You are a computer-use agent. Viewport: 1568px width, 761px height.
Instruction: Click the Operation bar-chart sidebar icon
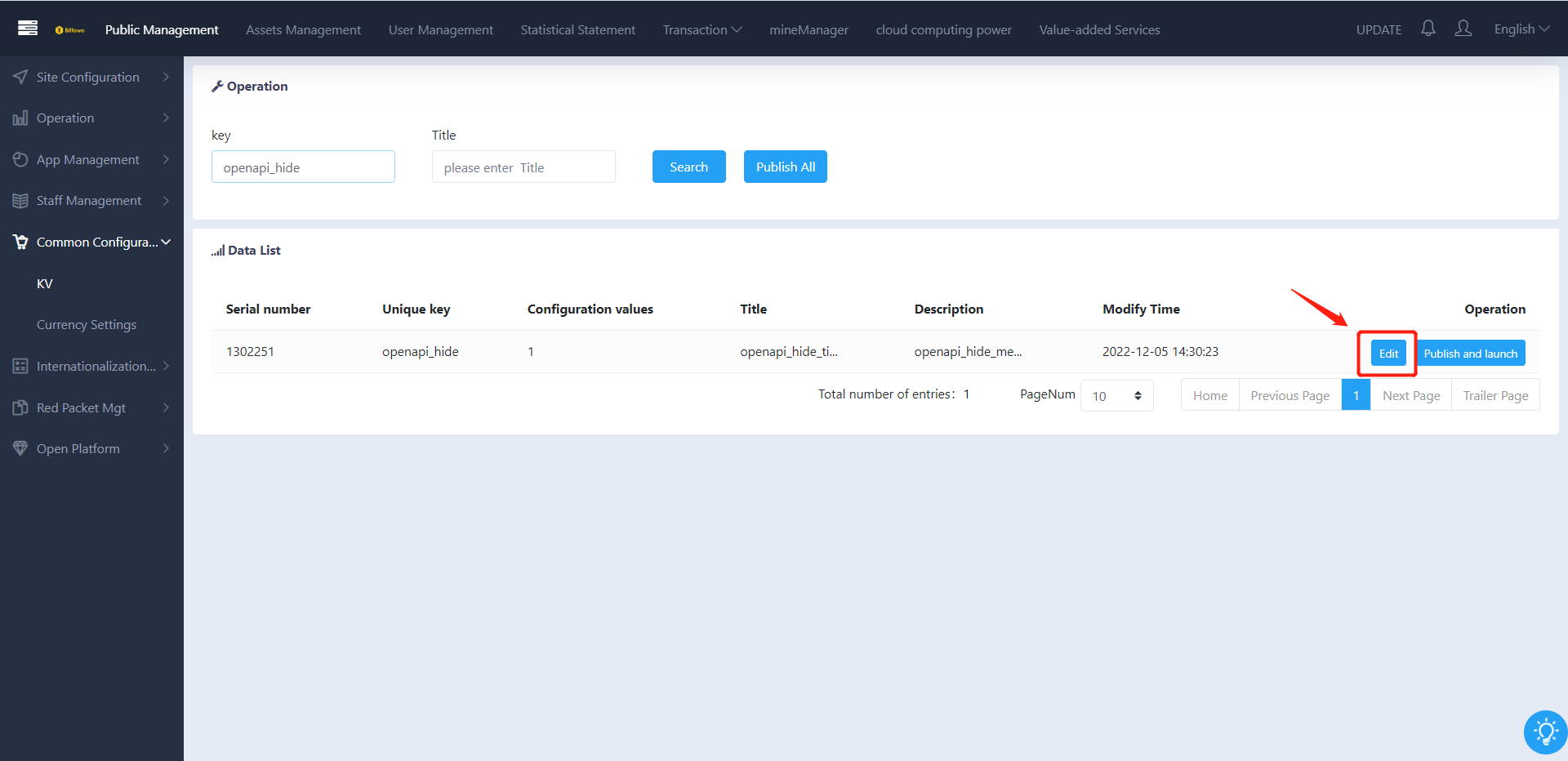(x=20, y=118)
